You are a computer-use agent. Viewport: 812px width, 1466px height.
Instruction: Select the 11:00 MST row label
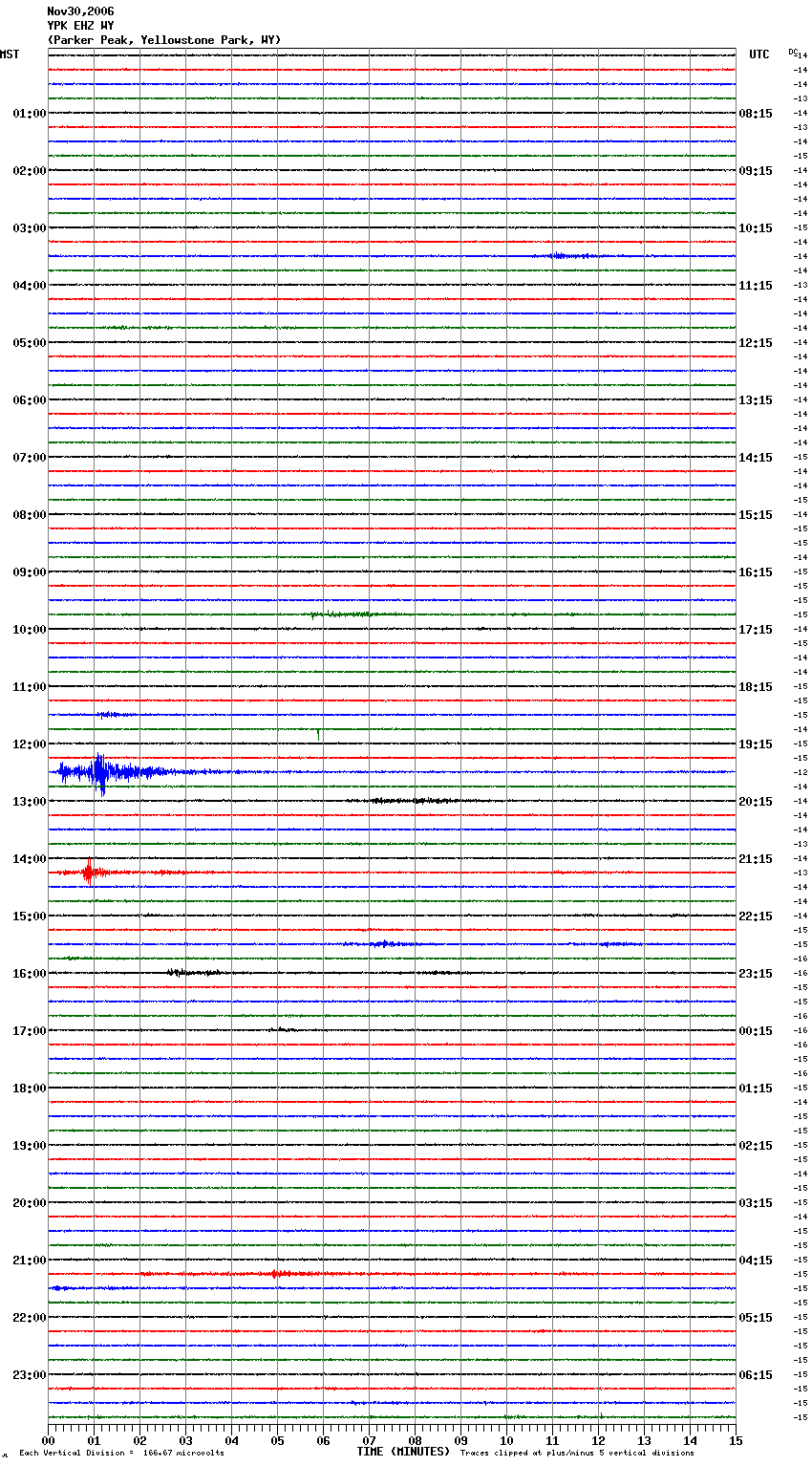pos(30,687)
